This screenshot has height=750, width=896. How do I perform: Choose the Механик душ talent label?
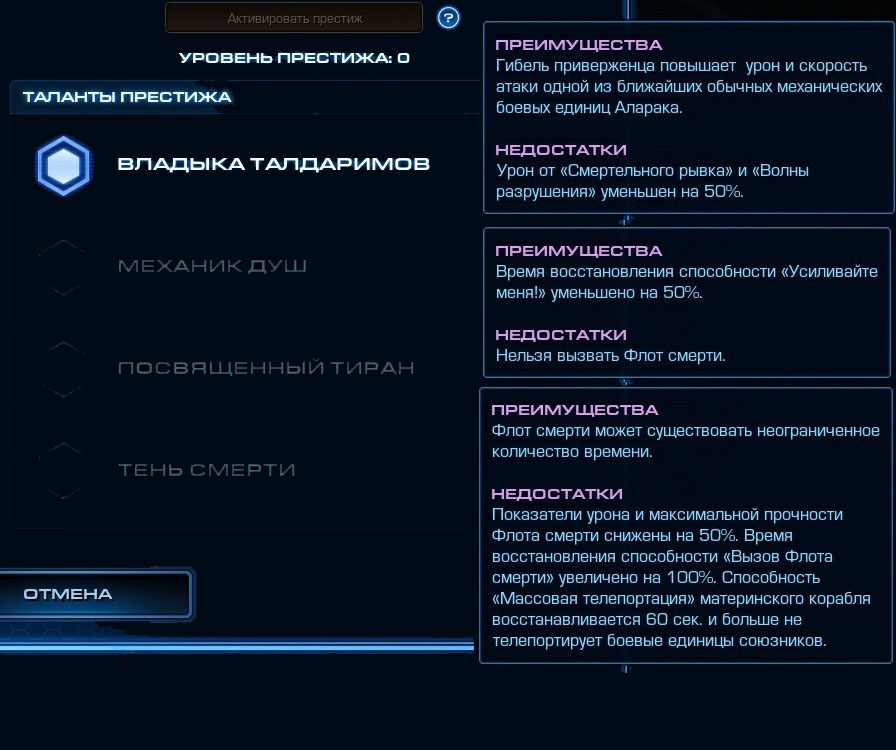coord(212,266)
